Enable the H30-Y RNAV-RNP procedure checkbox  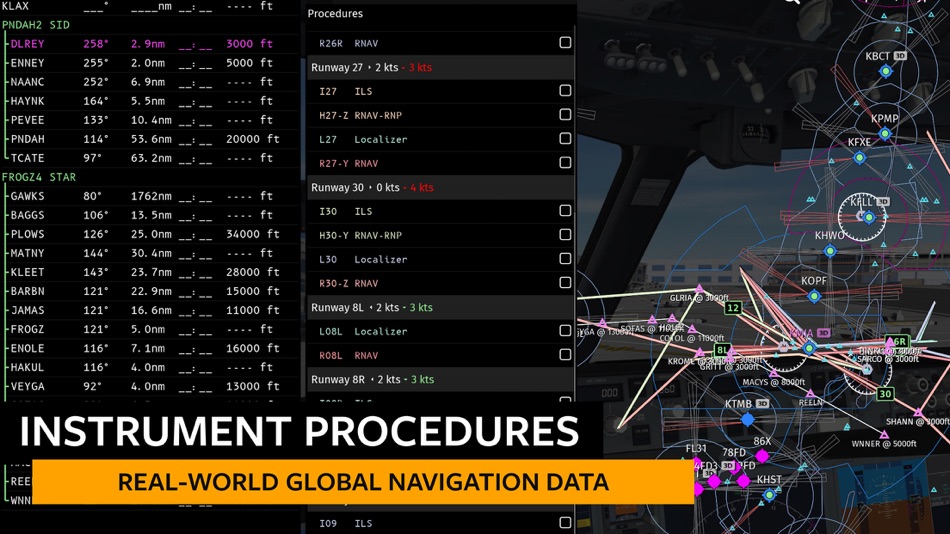[x=565, y=235]
